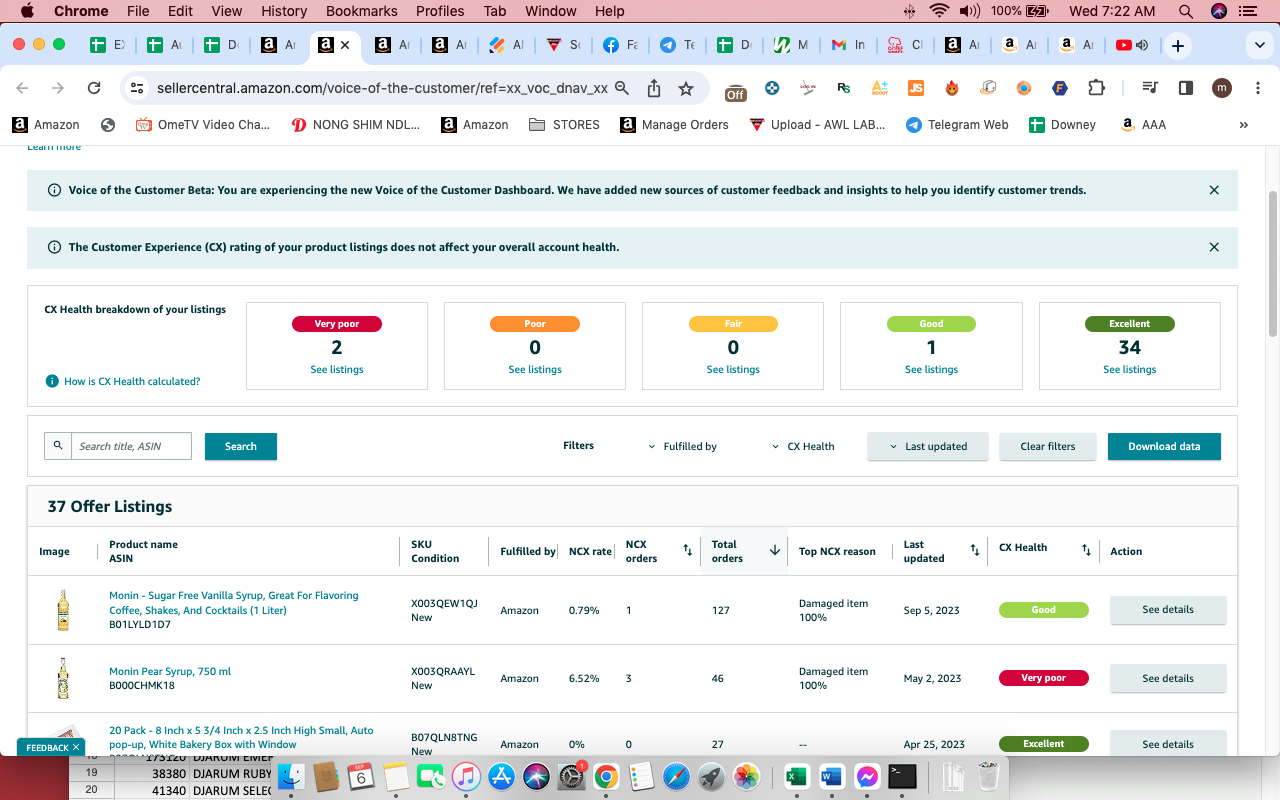Screen dimensions: 1280x800
Task: Open the A+ Scout extension icon
Action: [x=880, y=88]
